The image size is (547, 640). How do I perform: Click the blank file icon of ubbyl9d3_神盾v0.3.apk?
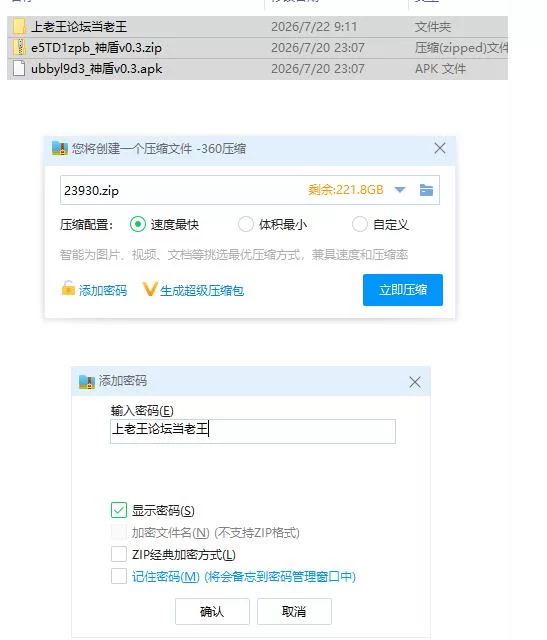pos(19,69)
